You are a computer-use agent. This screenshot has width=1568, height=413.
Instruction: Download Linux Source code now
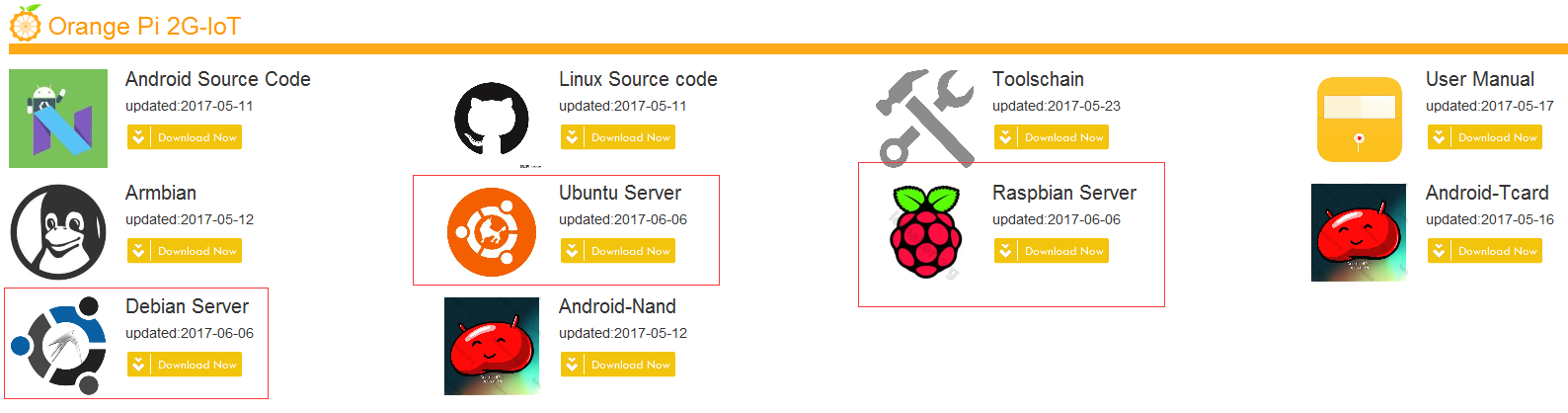[x=617, y=137]
